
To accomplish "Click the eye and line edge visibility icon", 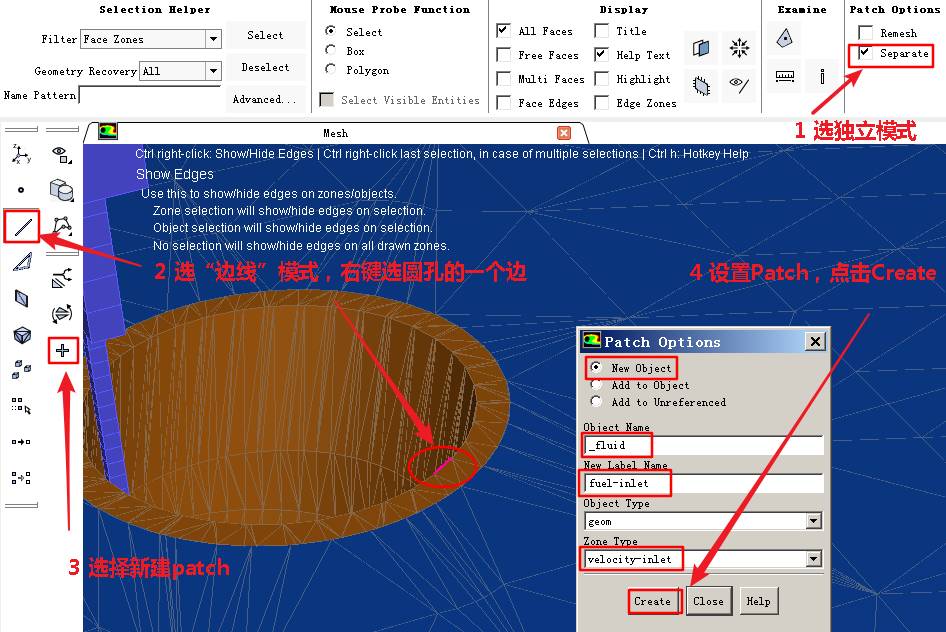I will [739, 86].
